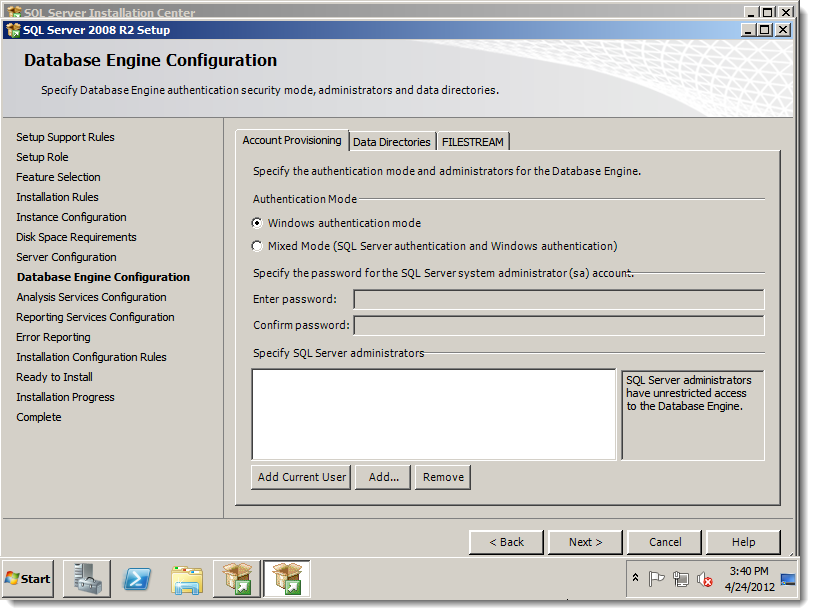815x615 pixels.
Task: Switch to the active SQL Server setup taskbar icon
Action: tap(287, 579)
